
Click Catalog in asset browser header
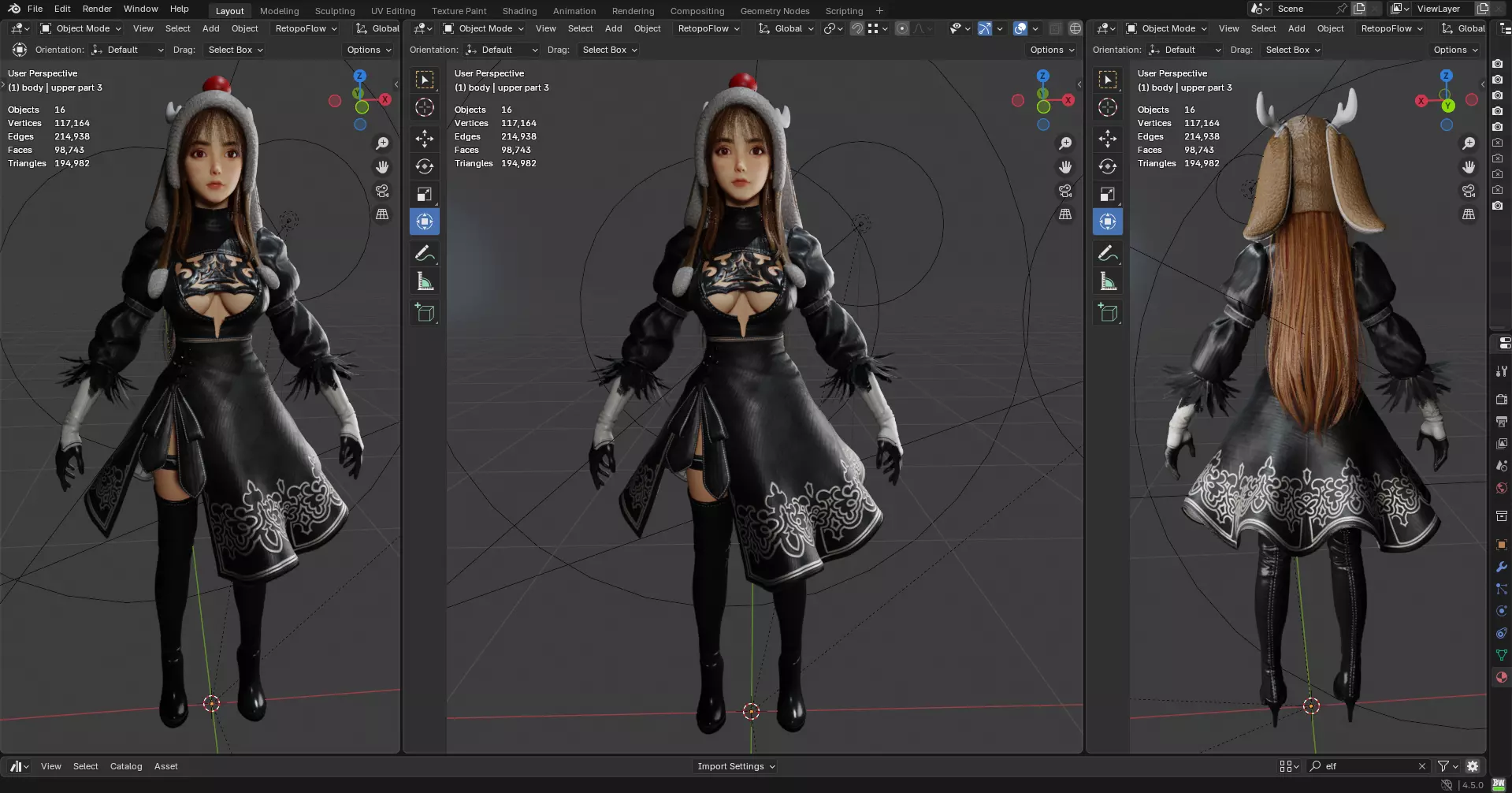tap(126, 766)
